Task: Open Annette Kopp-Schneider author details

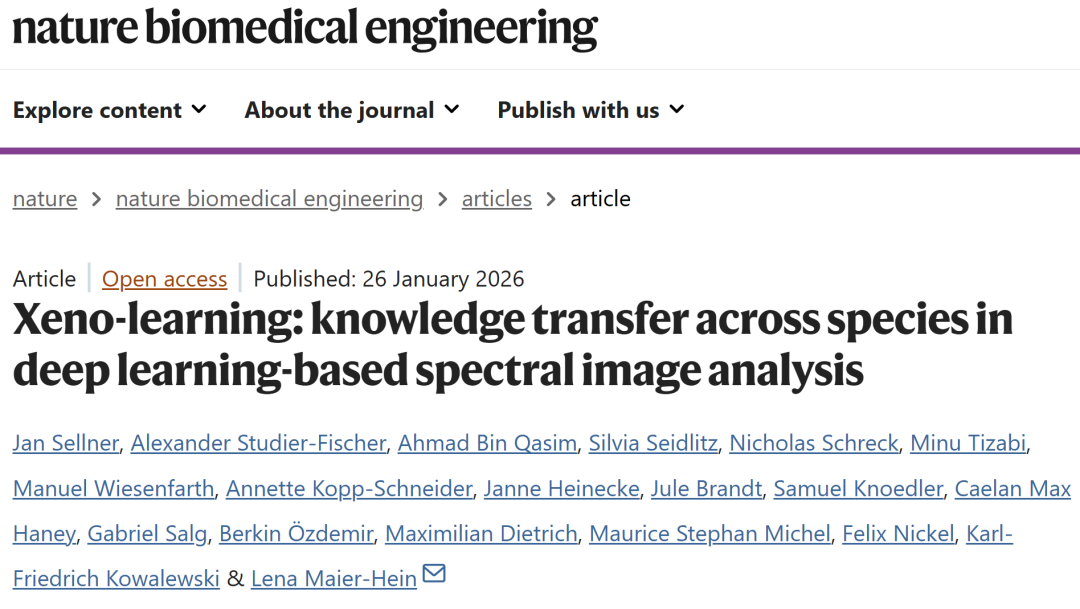Action: tap(349, 489)
